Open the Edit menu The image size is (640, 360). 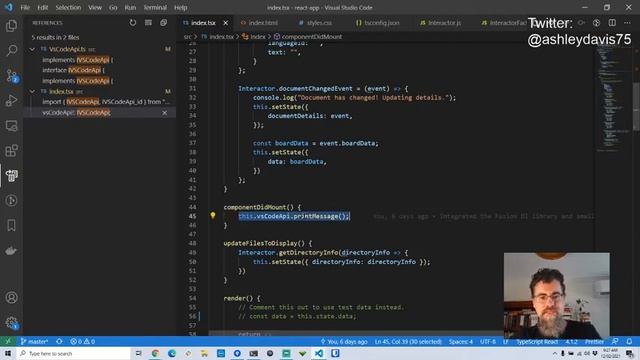(x=42, y=7)
